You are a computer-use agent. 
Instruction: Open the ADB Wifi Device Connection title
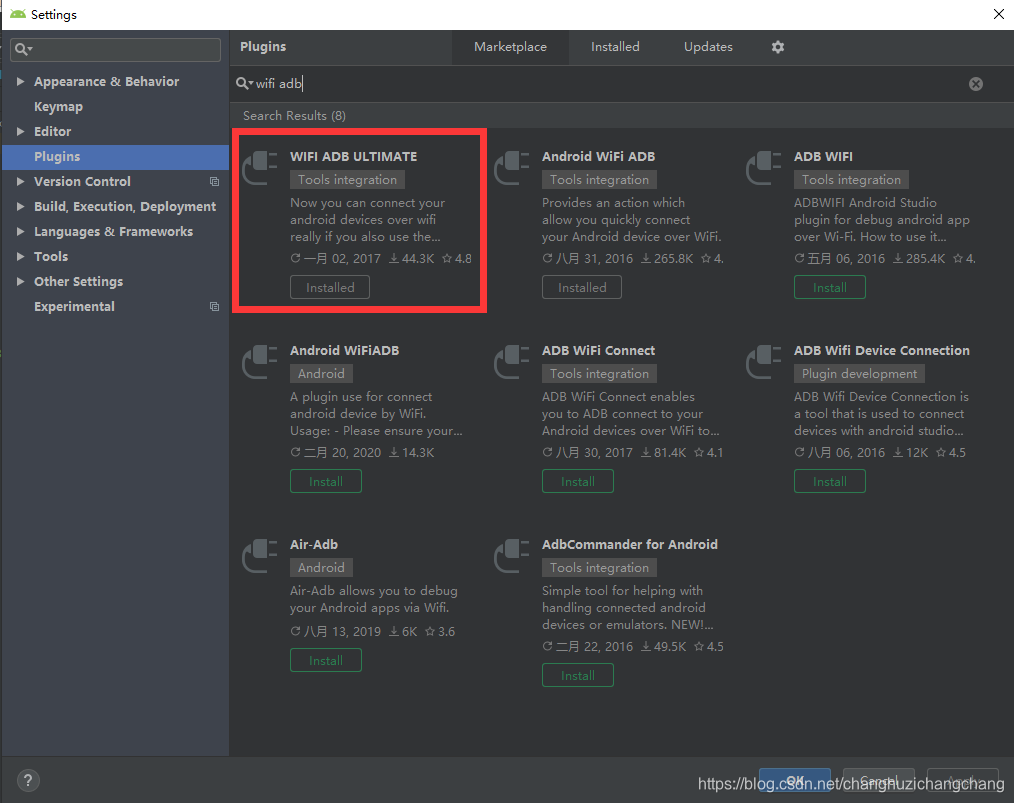881,350
